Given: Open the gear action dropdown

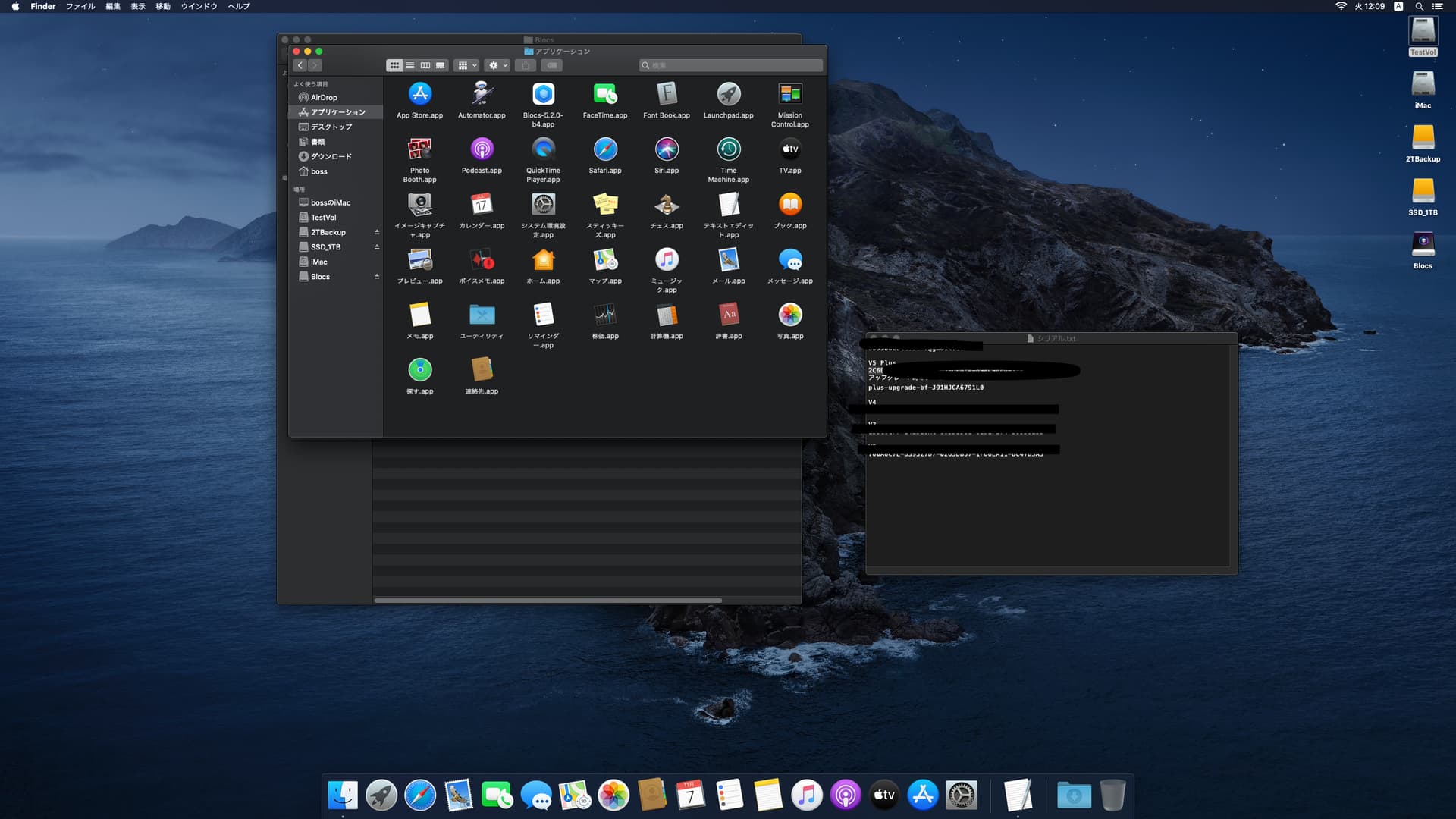Looking at the screenshot, I should 497,66.
